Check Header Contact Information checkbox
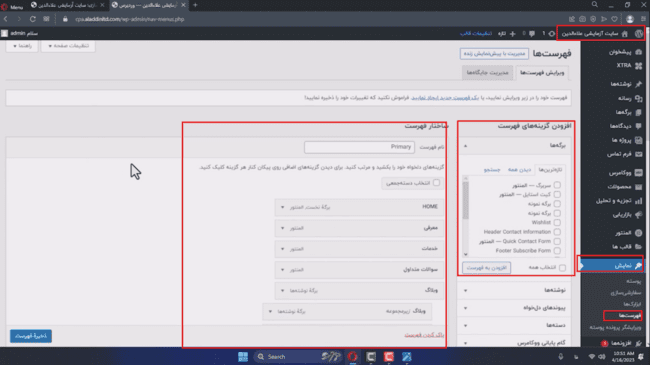650x365 pixels. [557, 232]
